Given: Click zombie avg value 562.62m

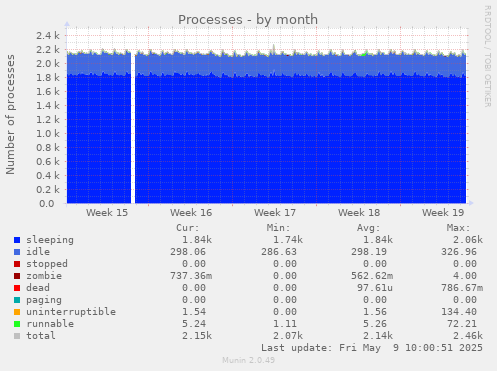Looking at the screenshot, I should tap(372, 276).
